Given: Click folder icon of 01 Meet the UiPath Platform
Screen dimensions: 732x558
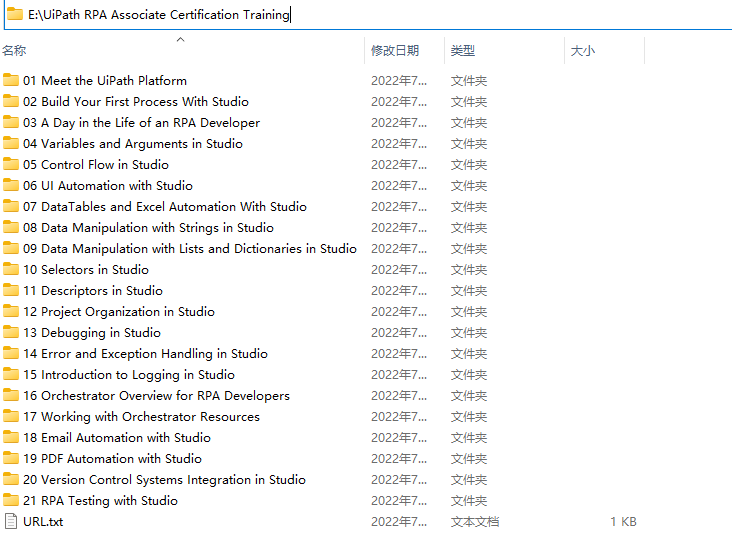Looking at the screenshot, I should (x=11, y=80).
